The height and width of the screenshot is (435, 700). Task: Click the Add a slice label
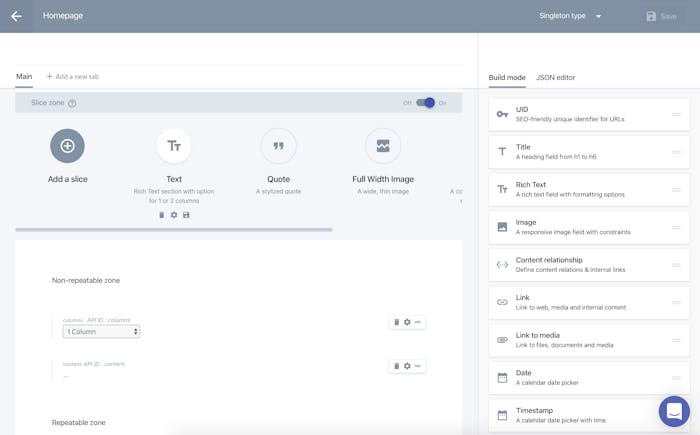tap(67, 179)
